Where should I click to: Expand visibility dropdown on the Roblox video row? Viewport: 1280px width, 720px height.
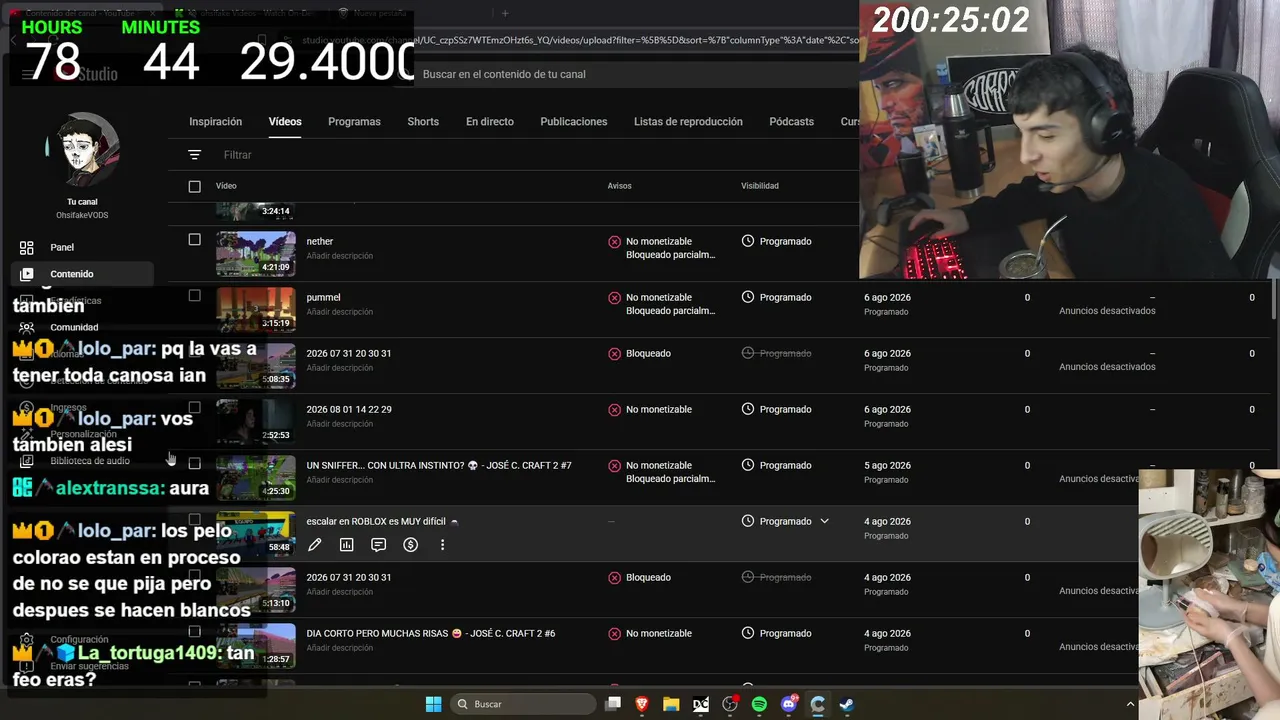tap(825, 521)
